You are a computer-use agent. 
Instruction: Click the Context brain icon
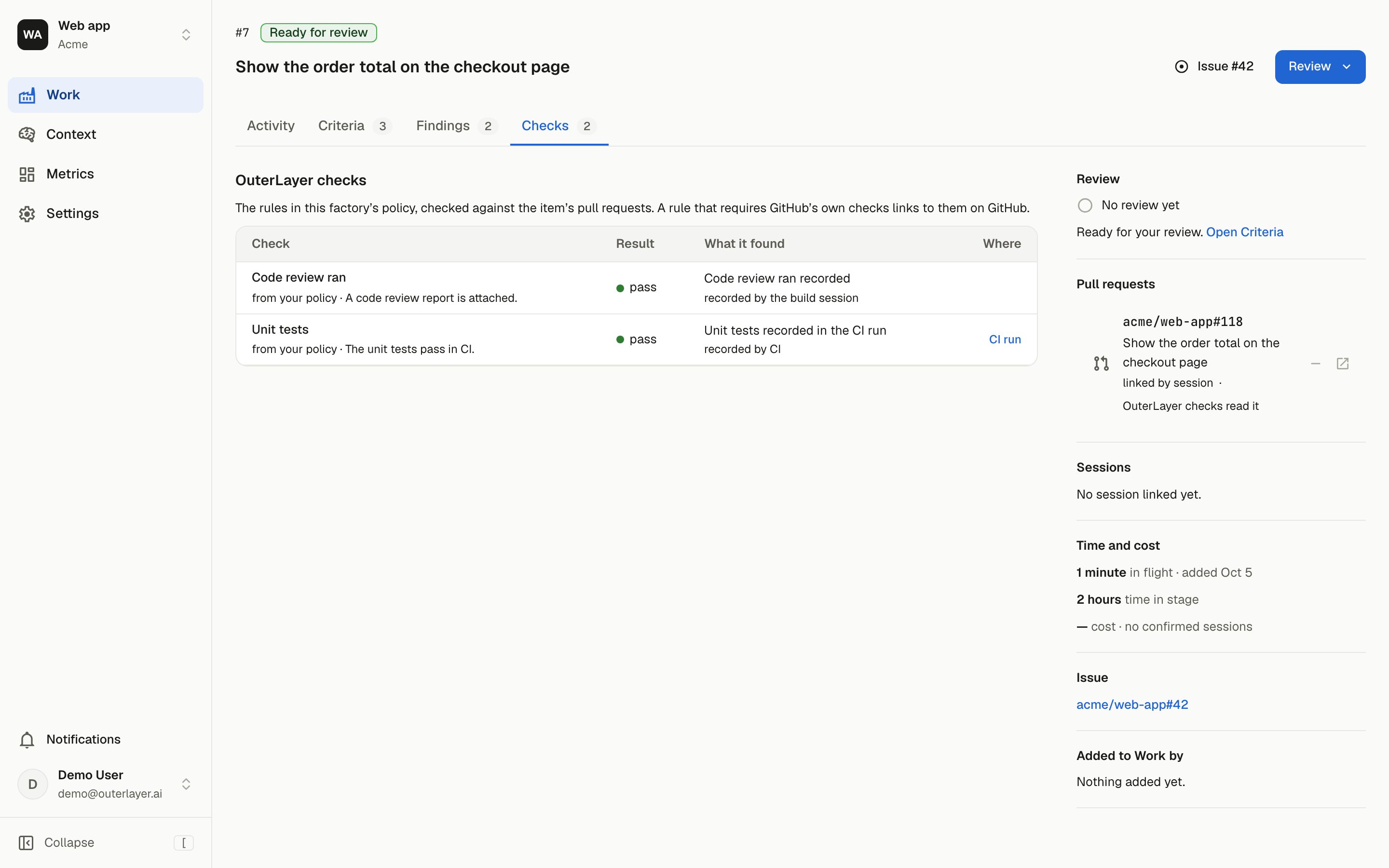(x=27, y=135)
